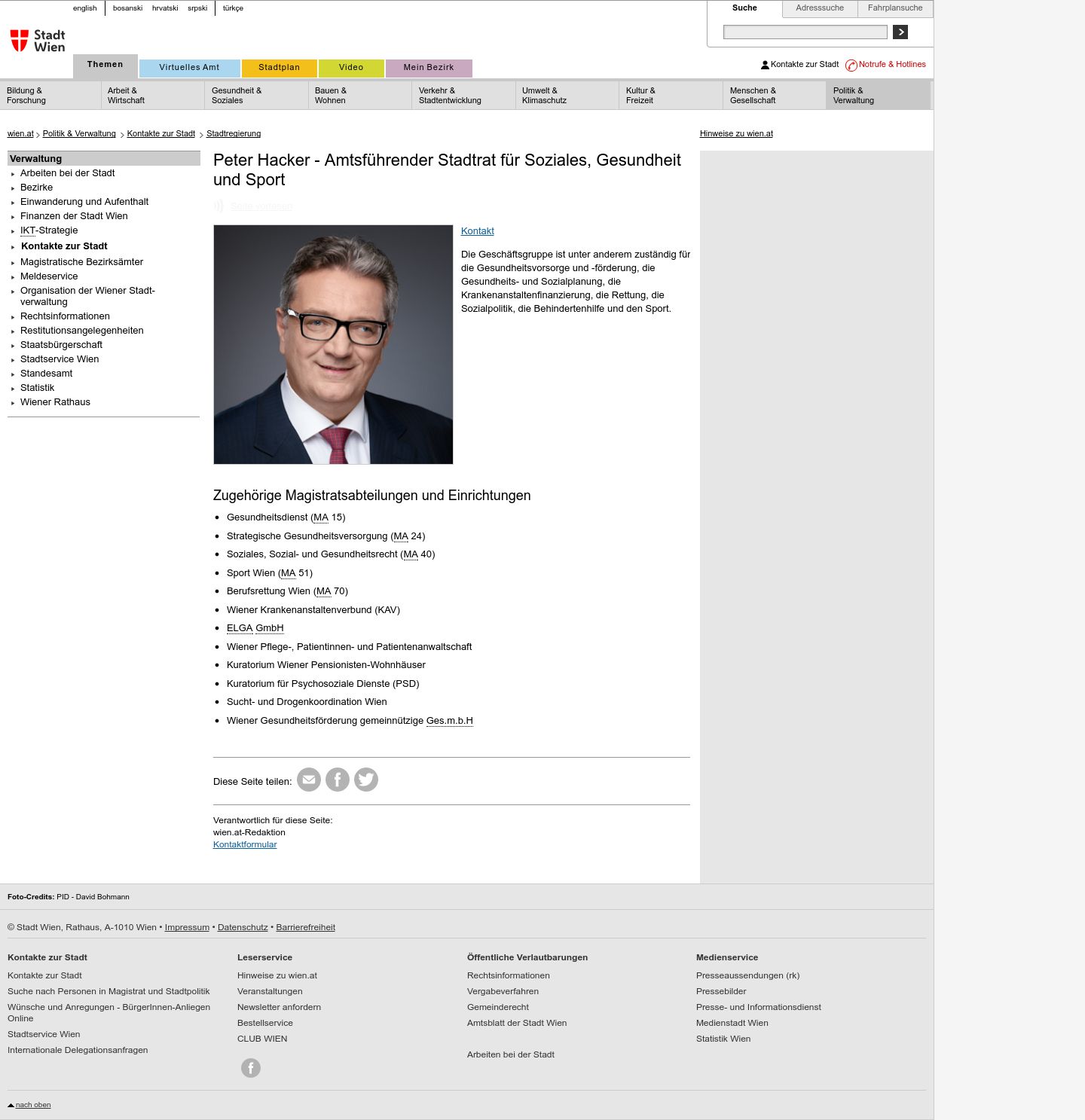The image size is (1085, 1120).
Task: Select the Virtuelles Amt tab
Action: (189, 68)
